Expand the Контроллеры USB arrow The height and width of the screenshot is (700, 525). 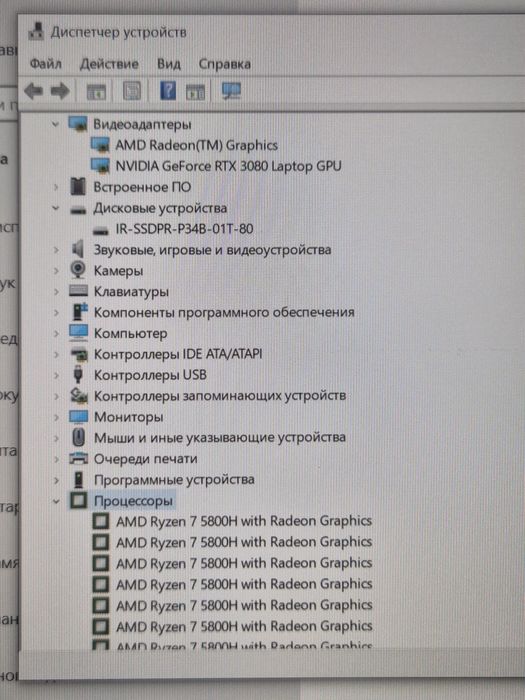56,375
